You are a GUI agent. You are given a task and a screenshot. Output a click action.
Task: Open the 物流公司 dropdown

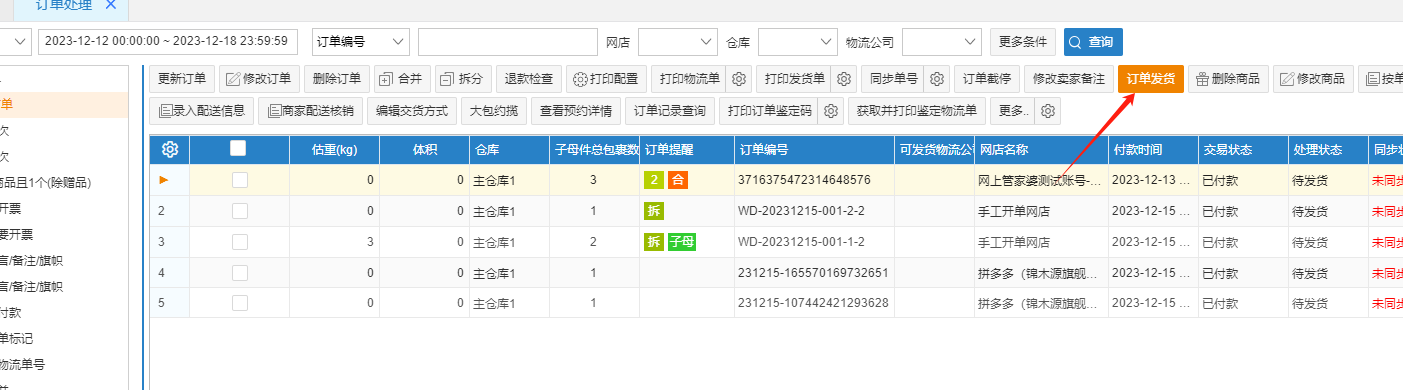(x=941, y=41)
